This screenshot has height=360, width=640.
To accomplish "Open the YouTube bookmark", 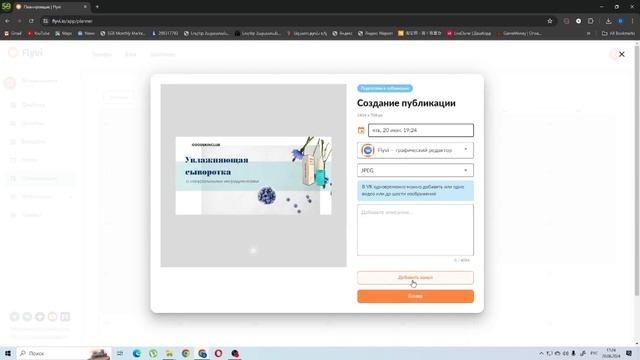I will coord(38,33).
